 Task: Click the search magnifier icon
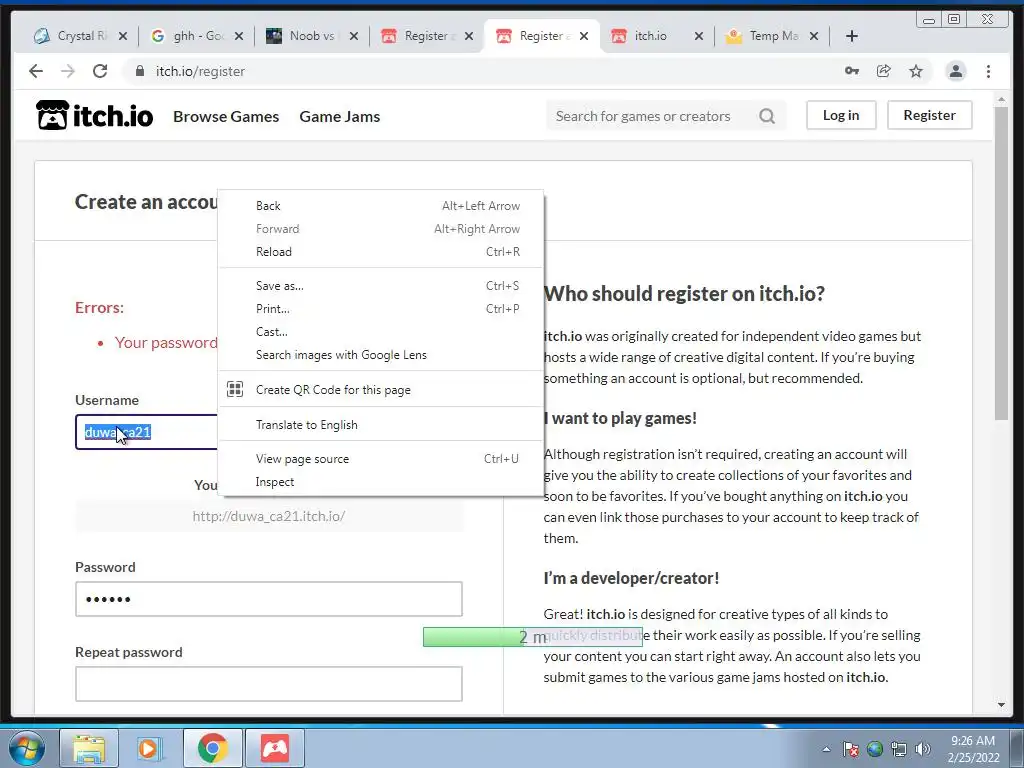click(767, 116)
